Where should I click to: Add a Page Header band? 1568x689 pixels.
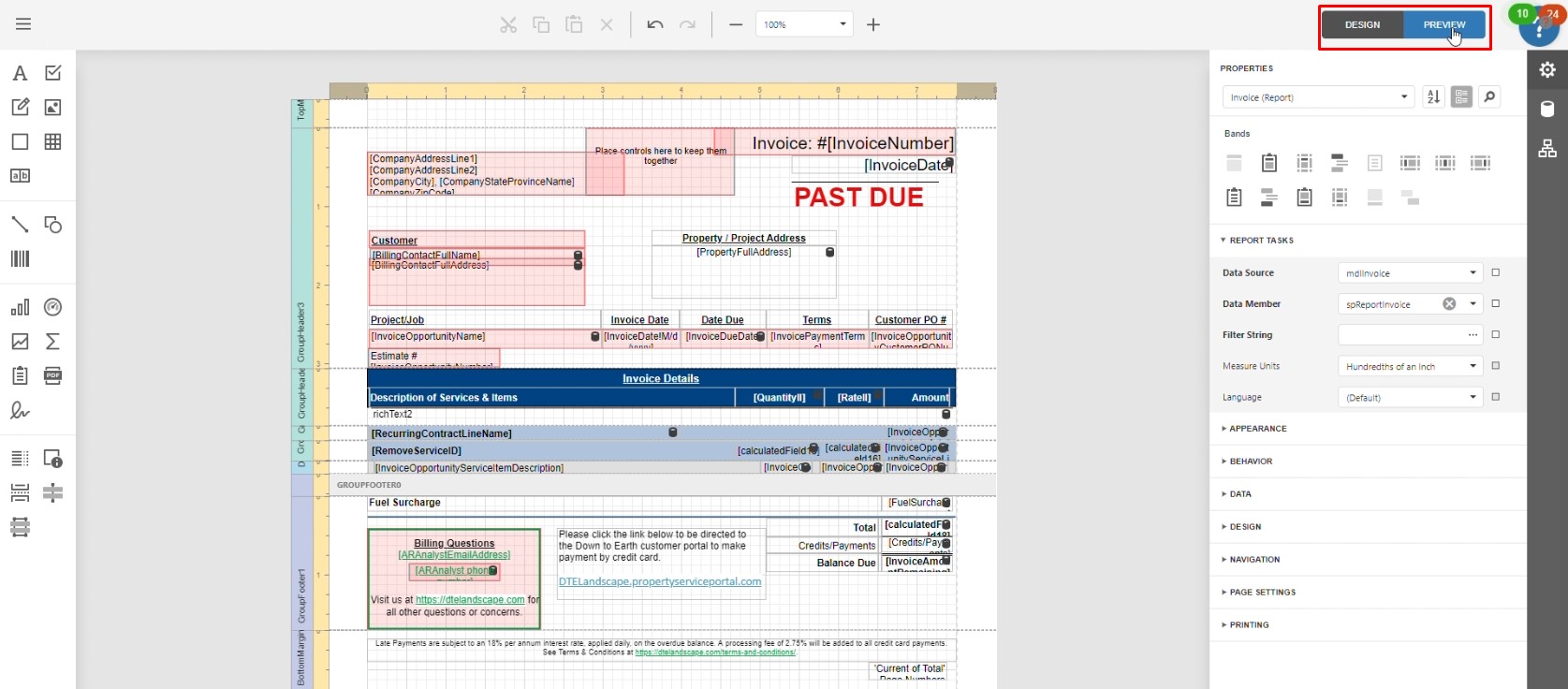(1305, 163)
